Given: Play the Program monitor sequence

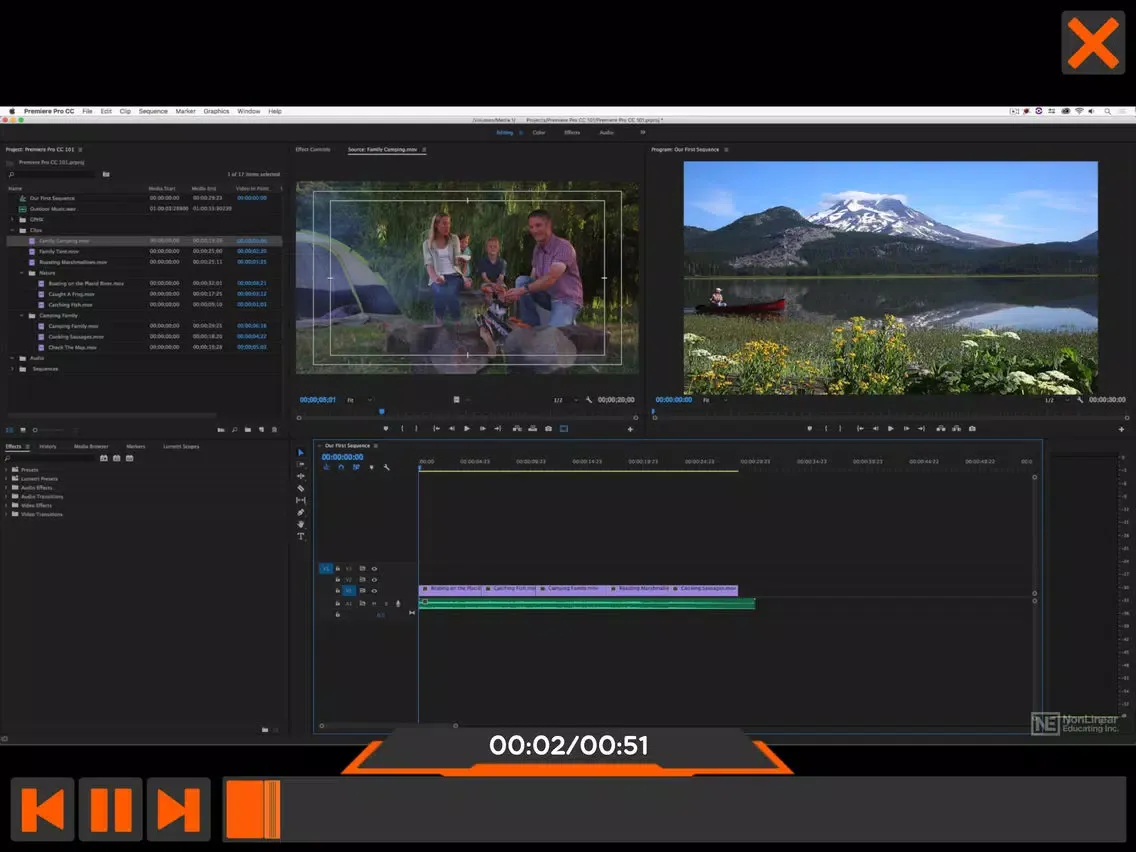Looking at the screenshot, I should click(x=890, y=428).
